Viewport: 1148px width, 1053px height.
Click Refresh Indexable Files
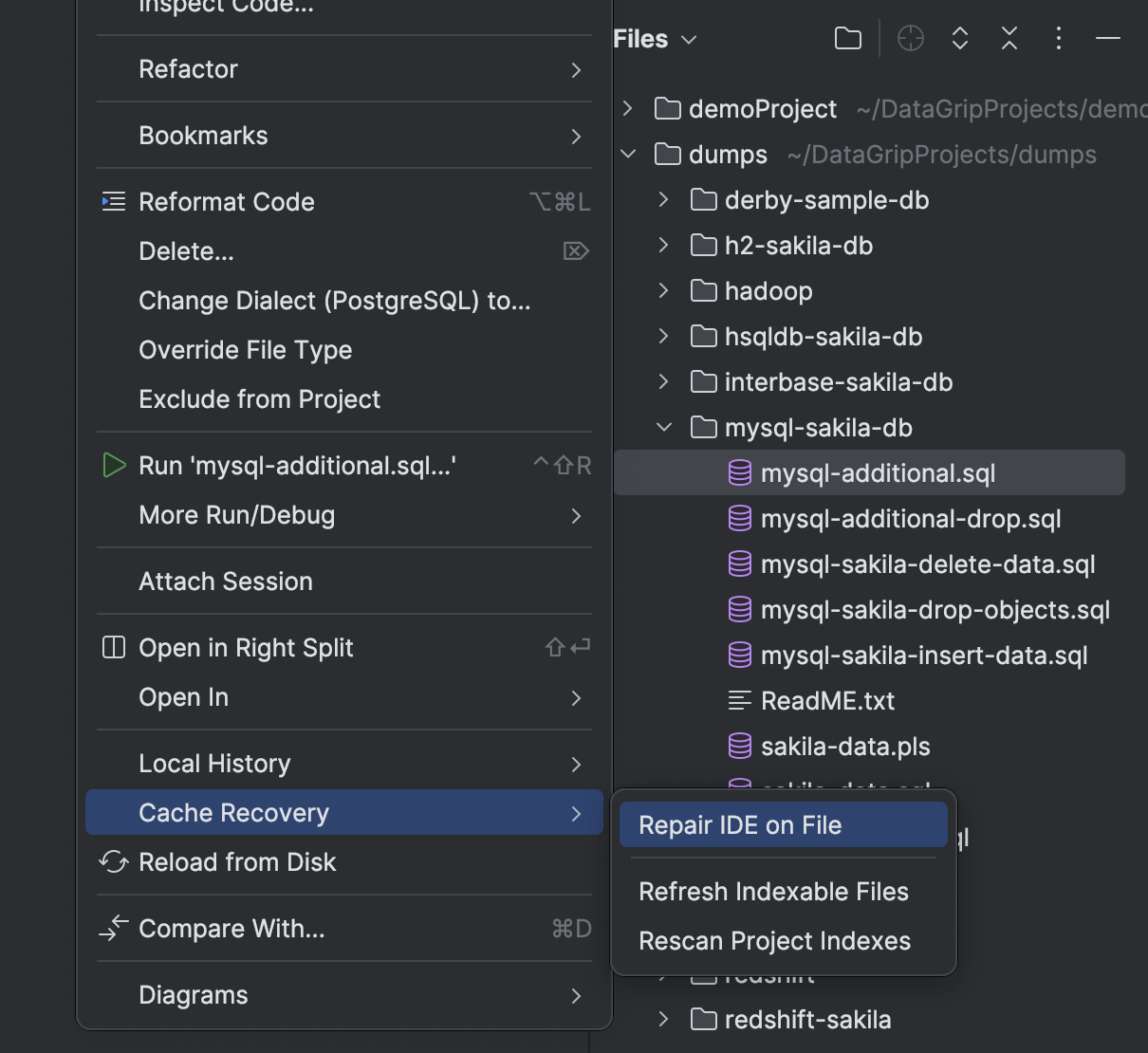[x=773, y=891]
